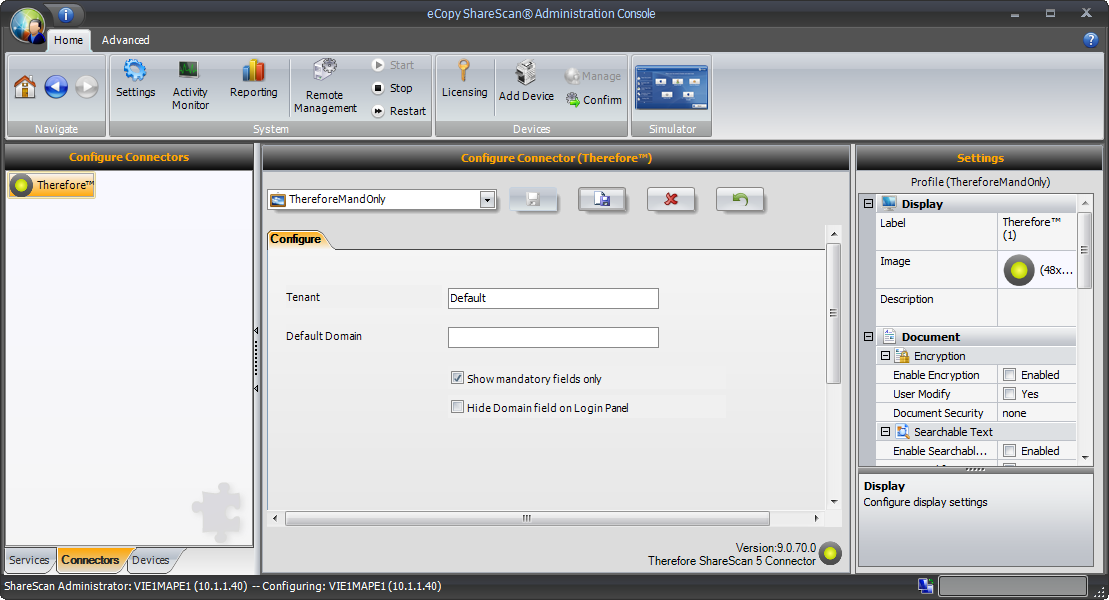Enable Hide Domain field on Login Panel
The height and width of the screenshot is (600, 1109).
point(457,407)
